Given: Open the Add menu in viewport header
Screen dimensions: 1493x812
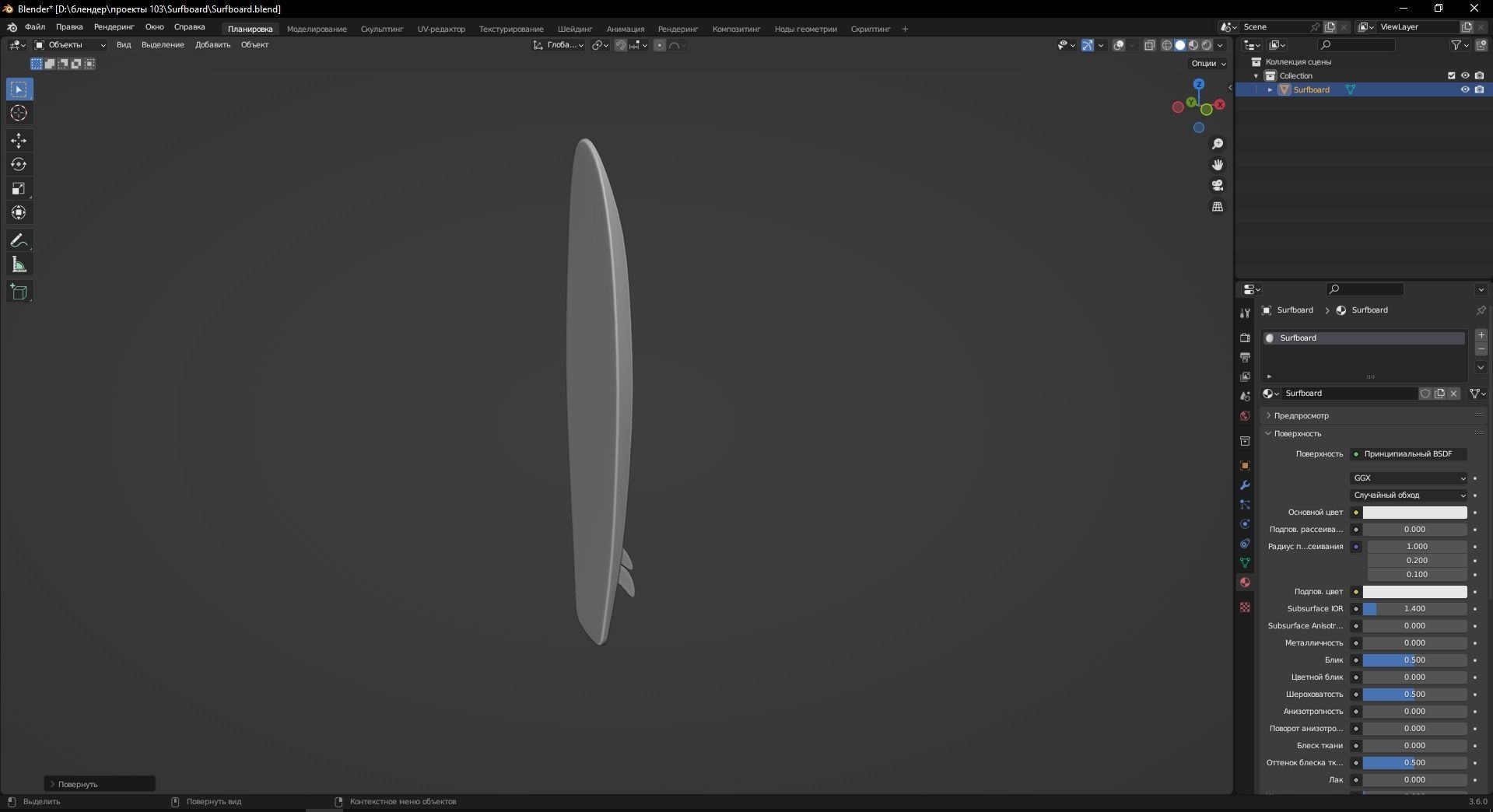Looking at the screenshot, I should [212, 45].
